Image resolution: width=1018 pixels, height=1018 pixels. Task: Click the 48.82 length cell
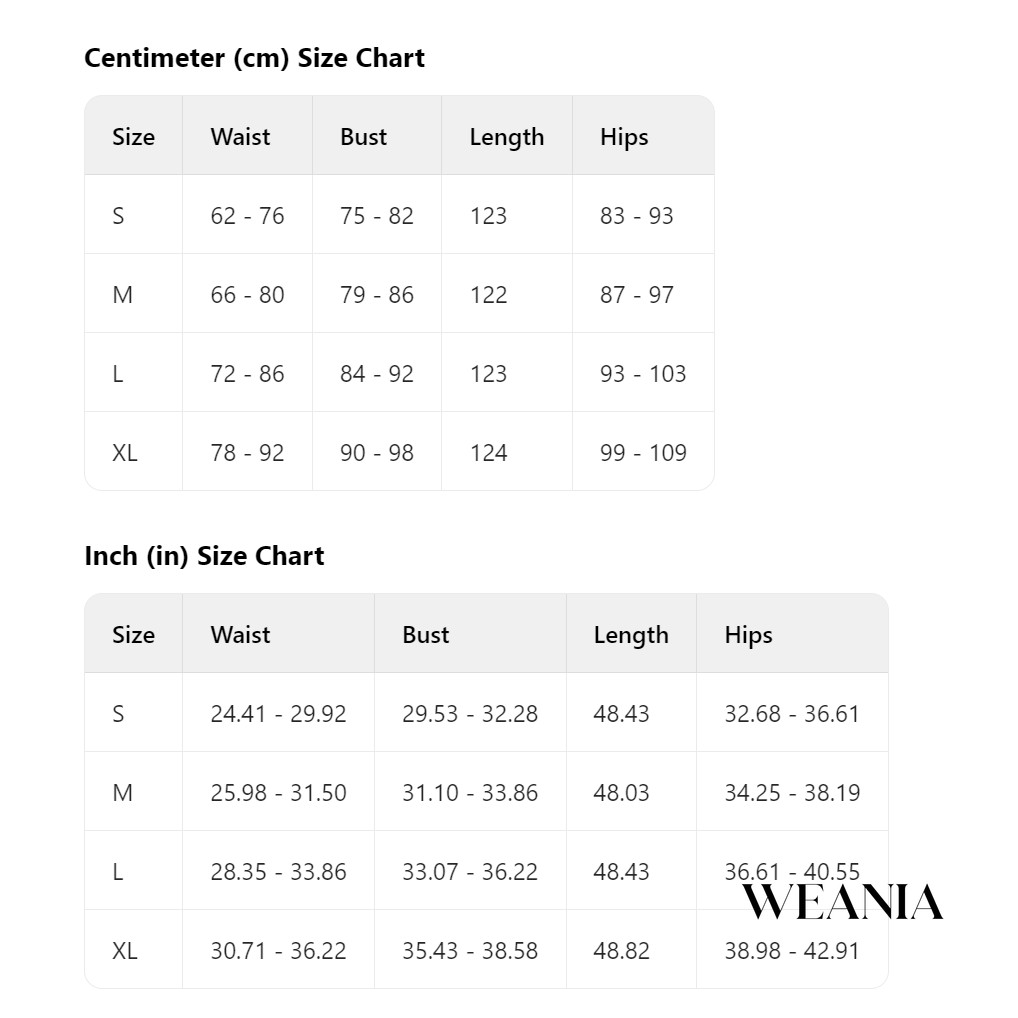[621, 950]
